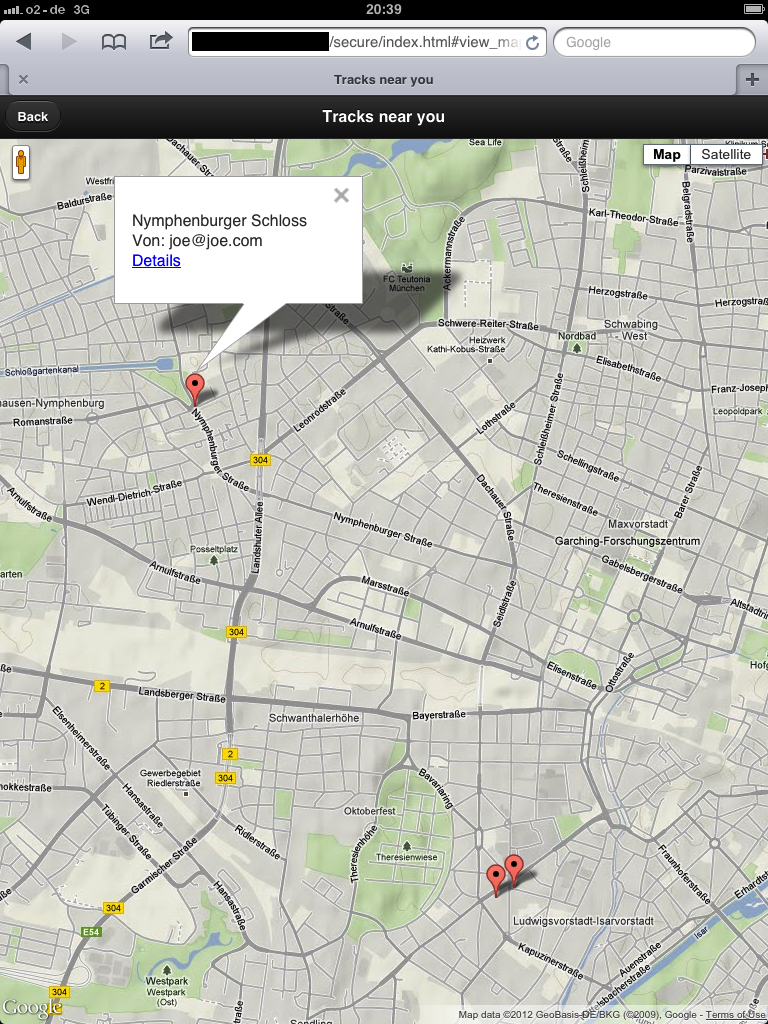Click the left marker near Kapuzinerstraße
The height and width of the screenshot is (1024, 768).
click(496, 880)
